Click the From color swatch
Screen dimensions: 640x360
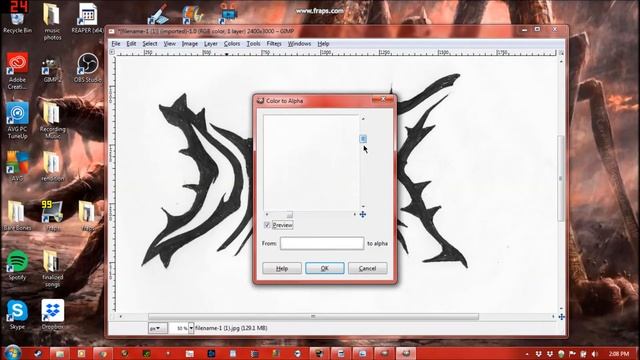point(322,243)
